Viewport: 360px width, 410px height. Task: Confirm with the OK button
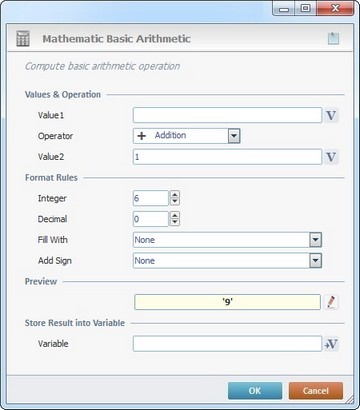[x=255, y=390]
